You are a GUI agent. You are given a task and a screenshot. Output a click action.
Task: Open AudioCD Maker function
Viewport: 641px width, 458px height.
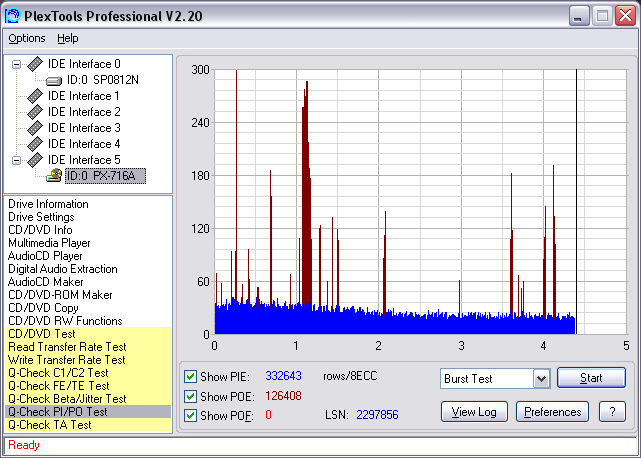pyautogui.click(x=45, y=282)
